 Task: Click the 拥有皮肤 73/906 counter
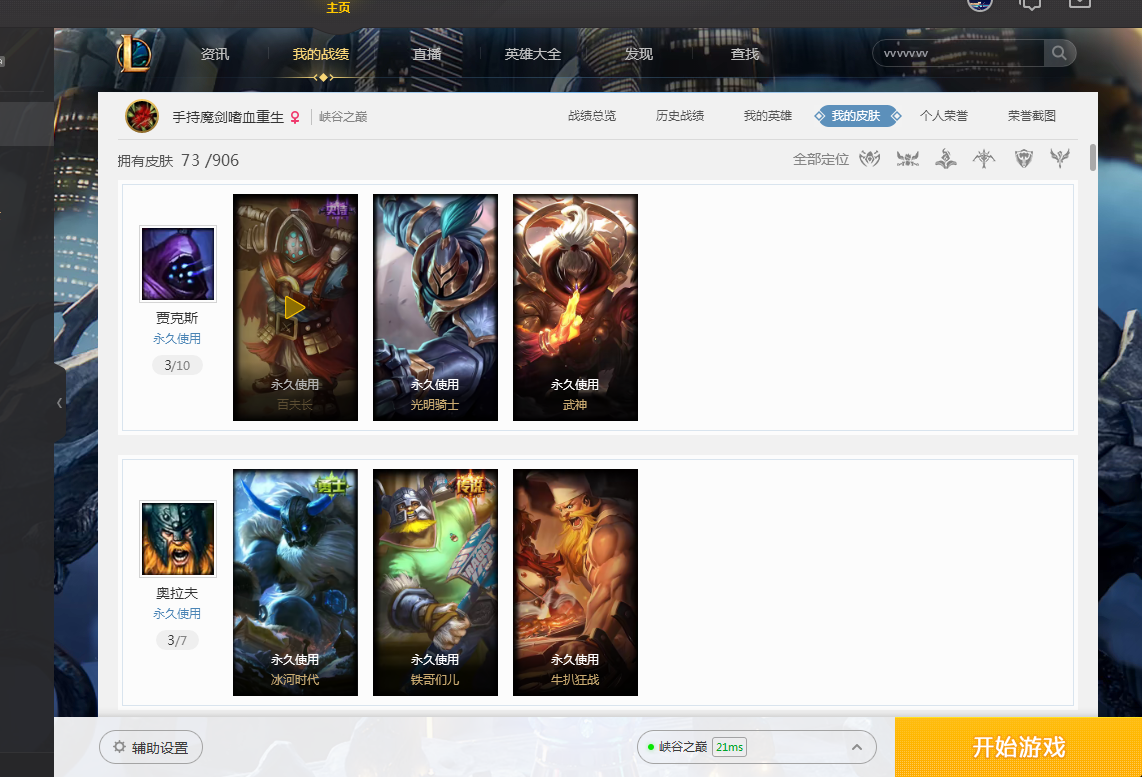[x=178, y=160]
